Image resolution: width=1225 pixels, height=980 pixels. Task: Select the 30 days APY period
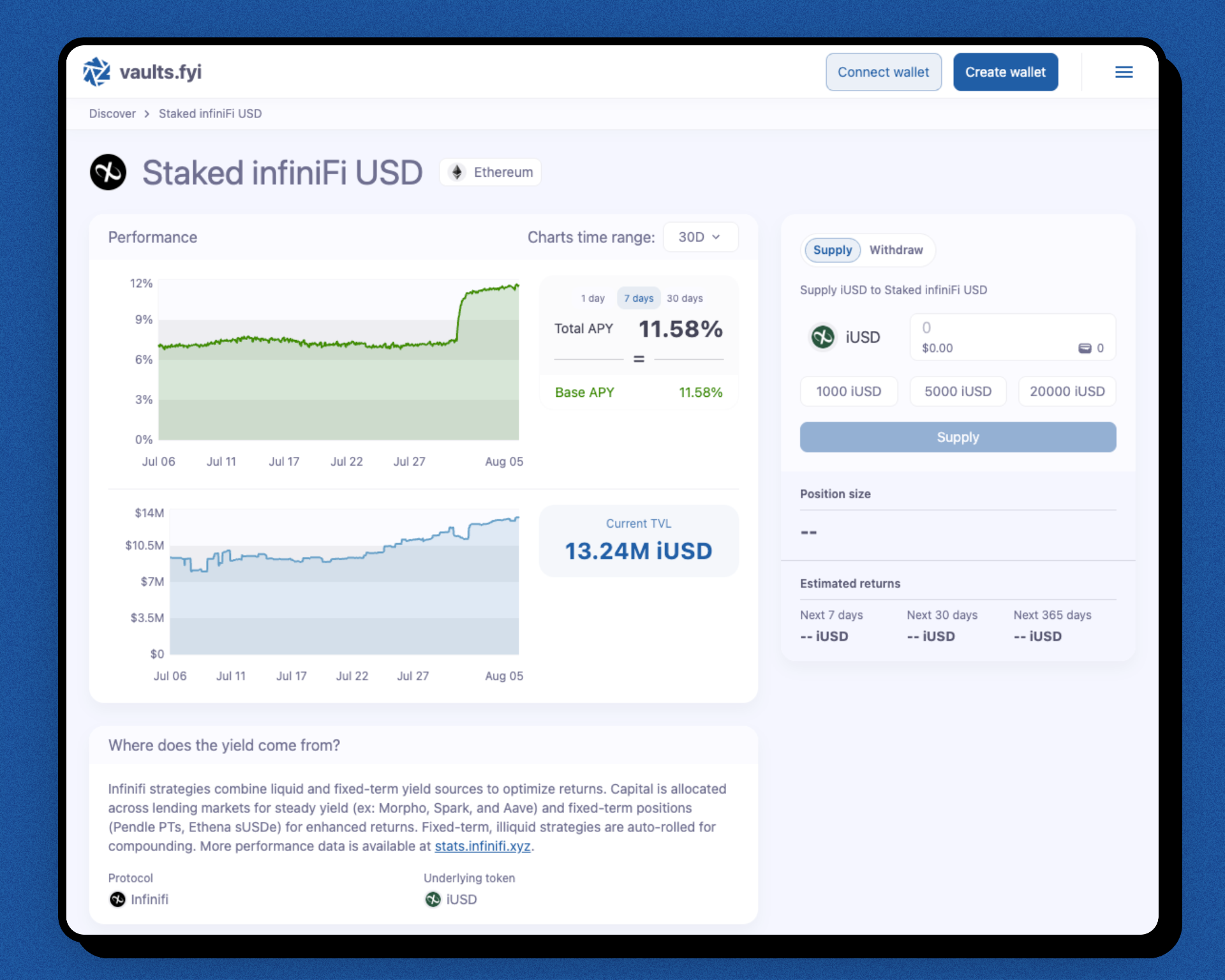coord(685,299)
